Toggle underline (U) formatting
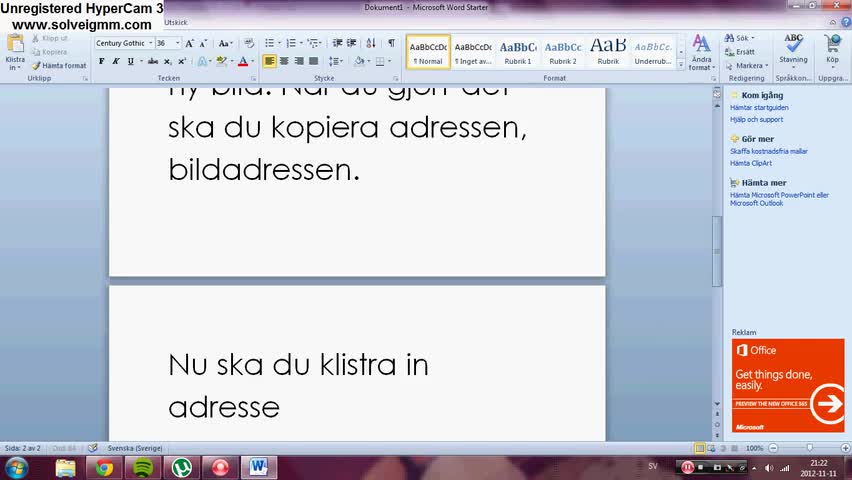 click(x=130, y=61)
